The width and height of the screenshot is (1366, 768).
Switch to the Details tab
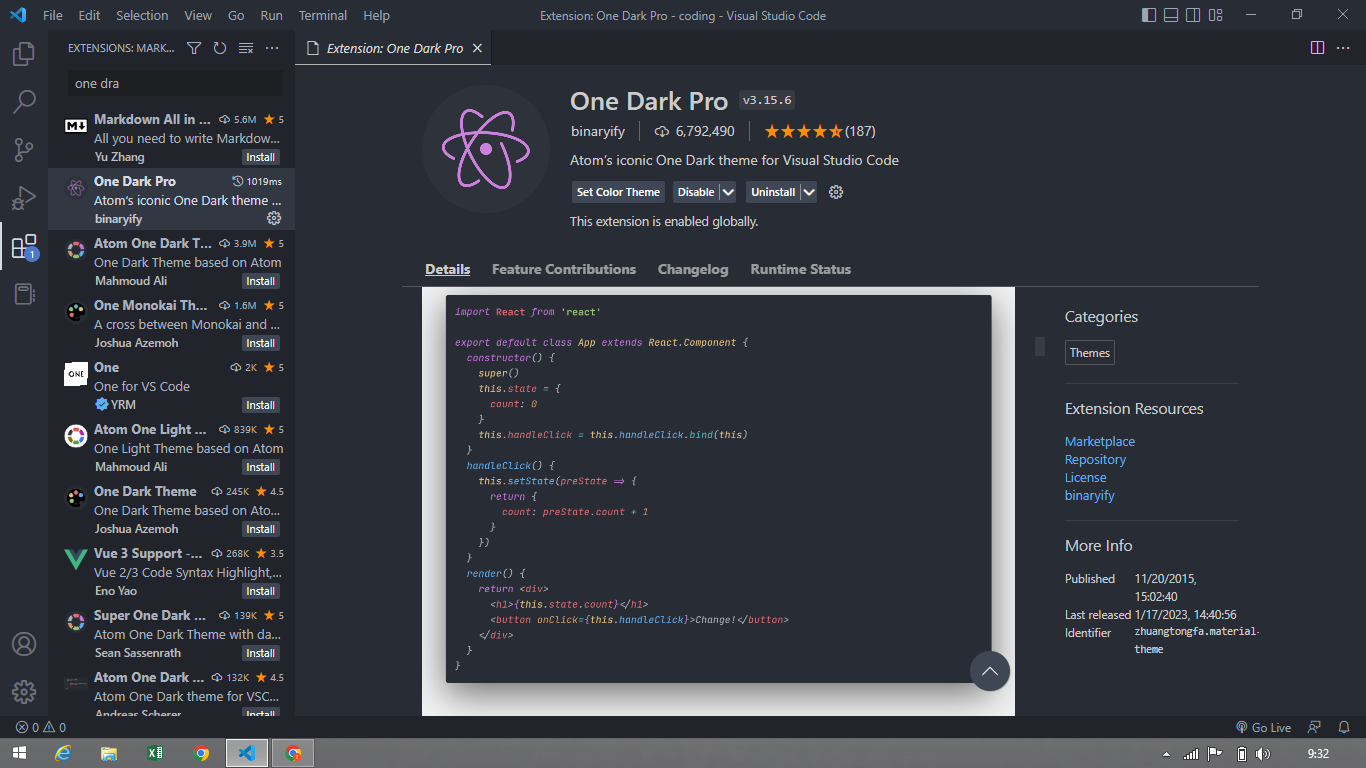click(x=447, y=269)
